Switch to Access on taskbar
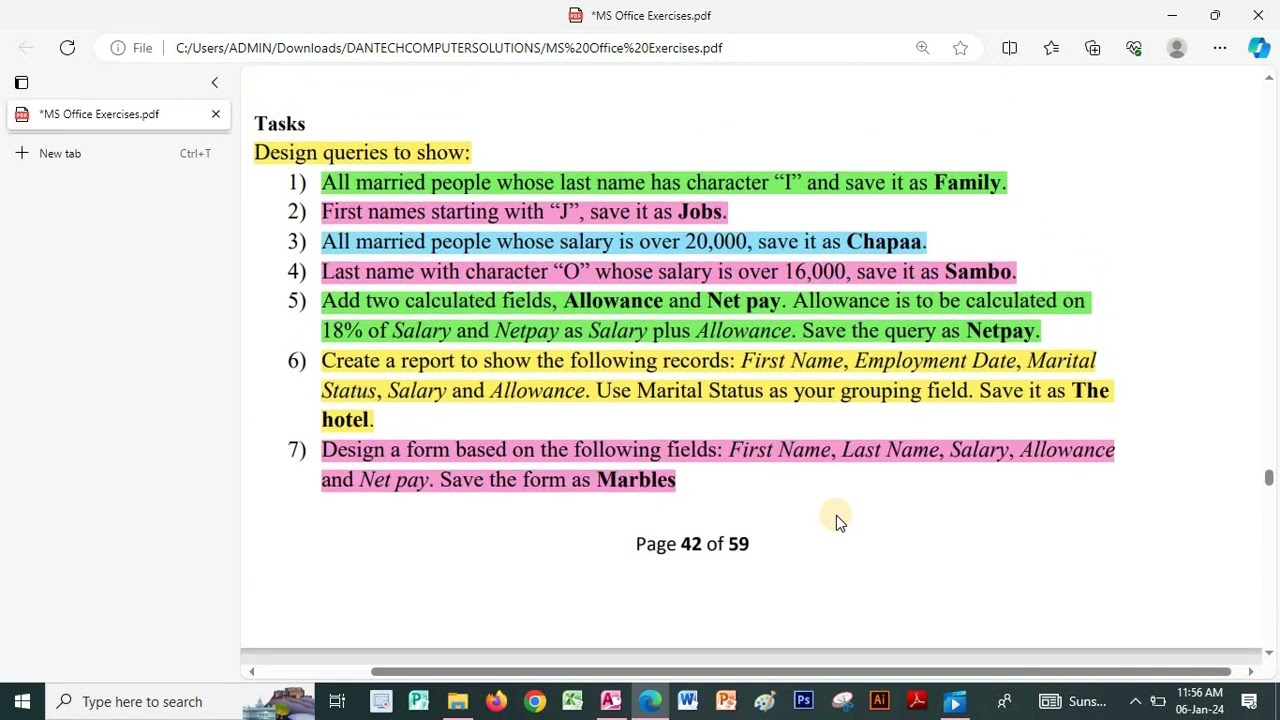The image size is (1280, 720). pos(611,702)
